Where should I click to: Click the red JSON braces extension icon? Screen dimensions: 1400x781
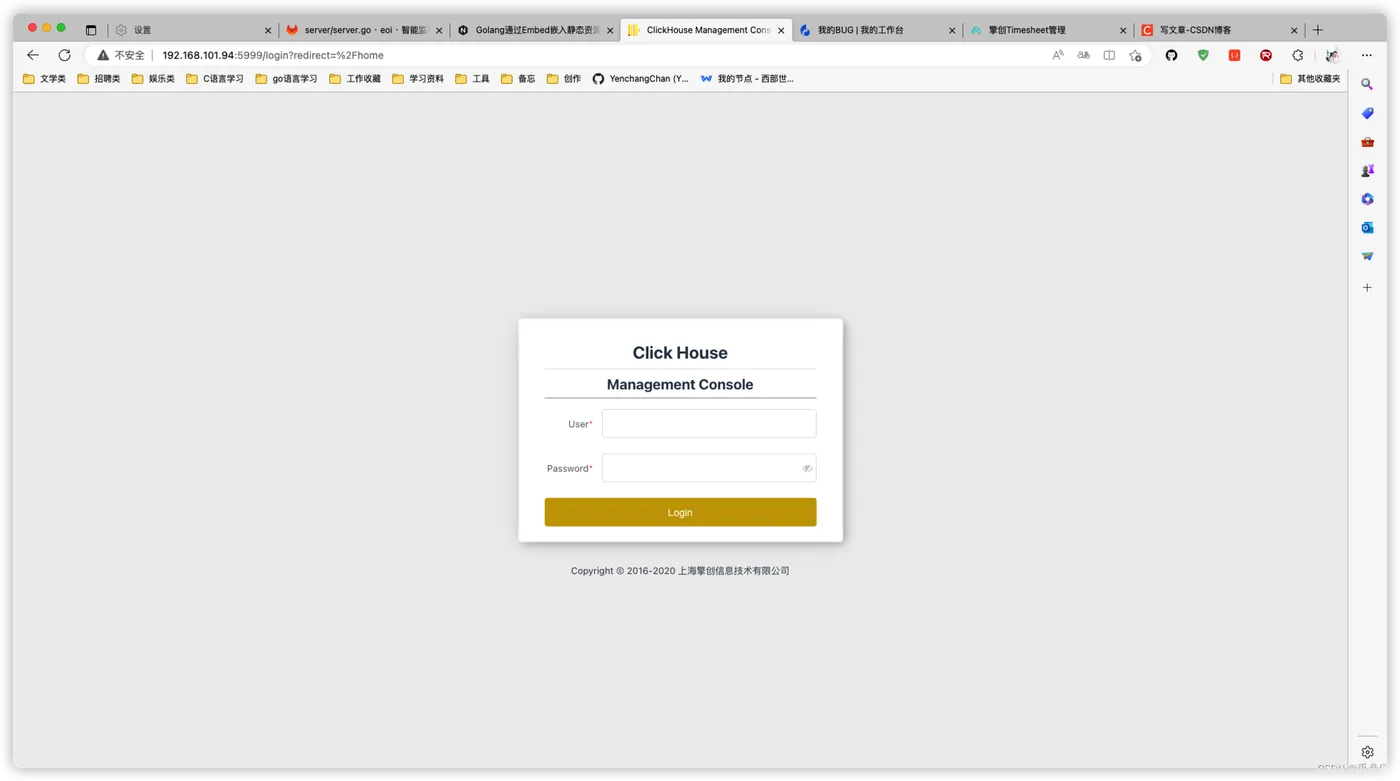point(1235,55)
